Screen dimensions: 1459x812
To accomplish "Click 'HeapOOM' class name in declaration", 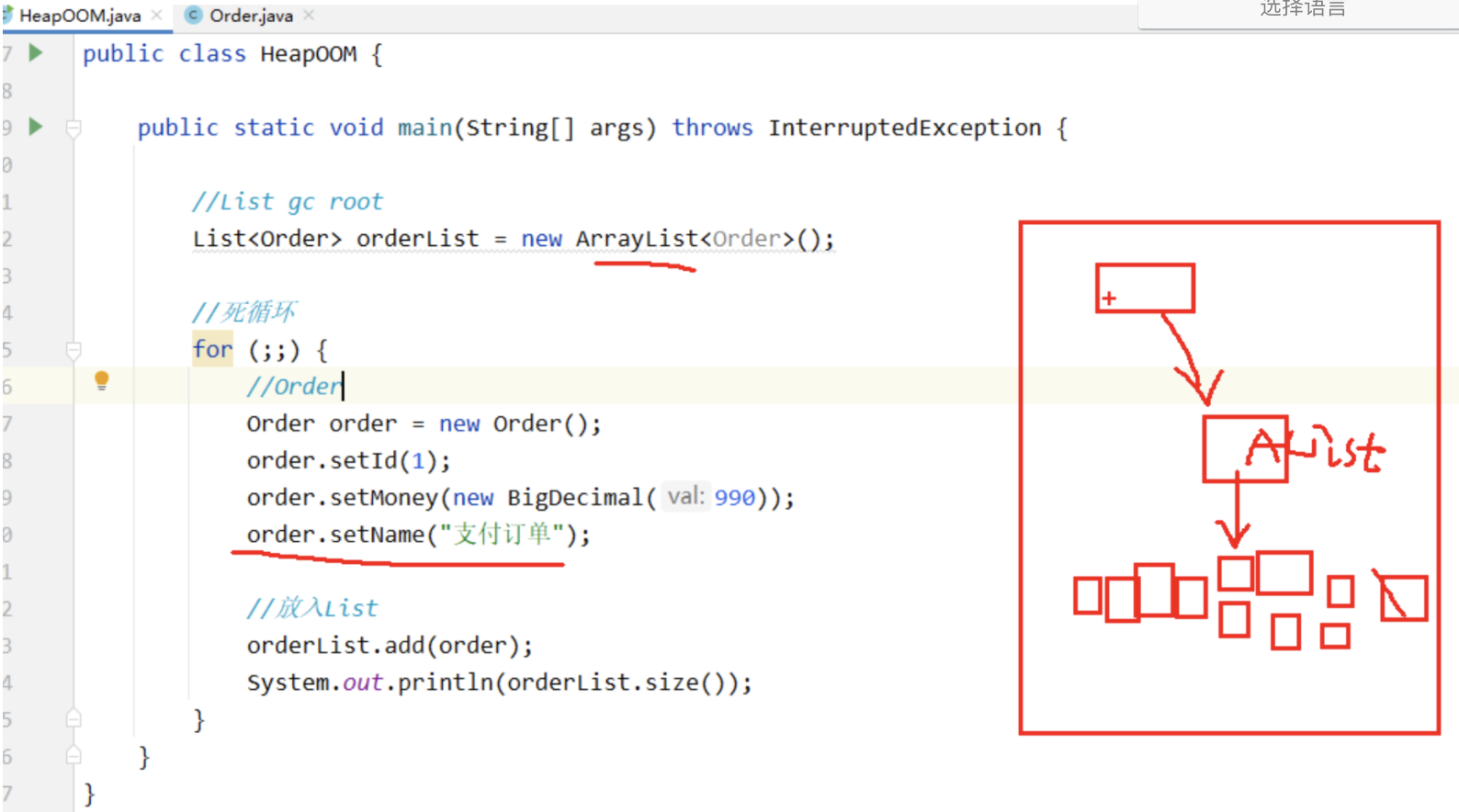I will [309, 54].
